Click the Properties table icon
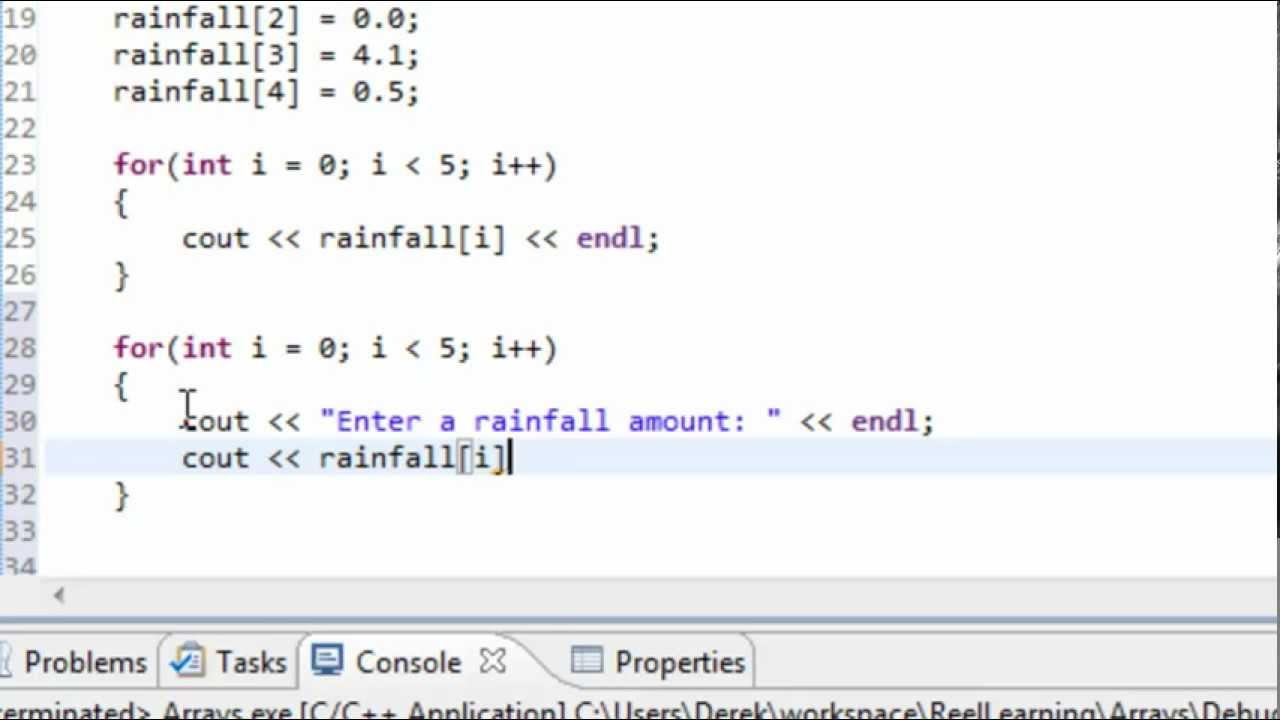 click(x=587, y=661)
